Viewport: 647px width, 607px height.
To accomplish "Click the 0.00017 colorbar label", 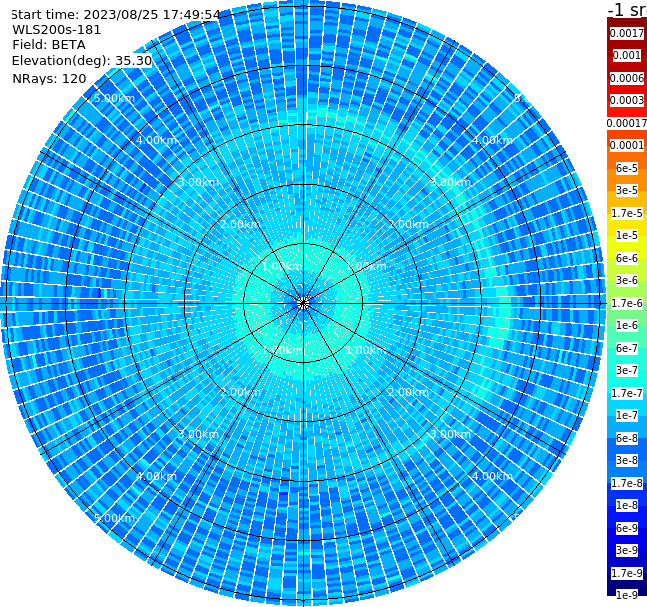I will [627, 123].
